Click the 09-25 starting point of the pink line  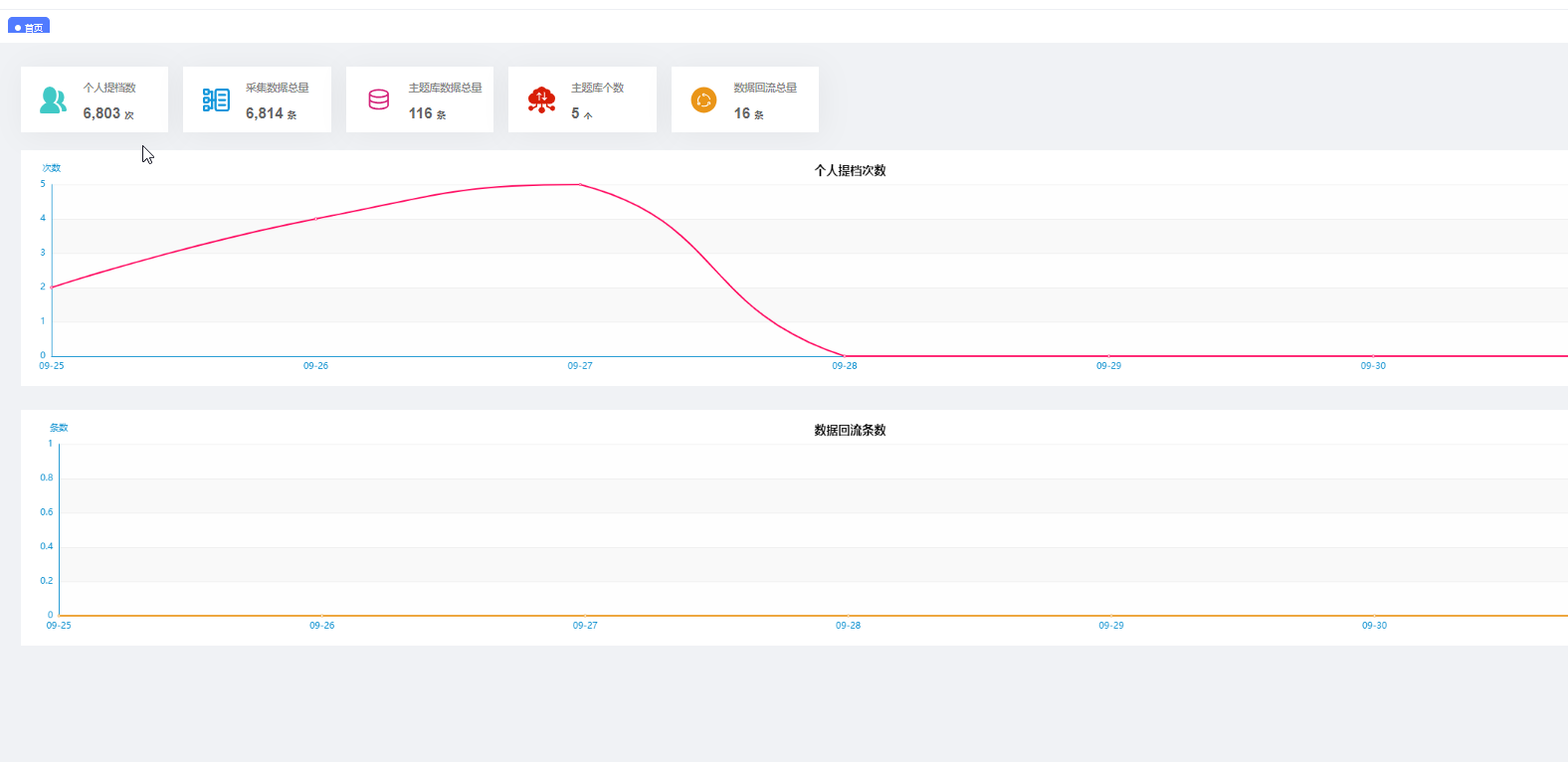pyautogui.click(x=52, y=287)
